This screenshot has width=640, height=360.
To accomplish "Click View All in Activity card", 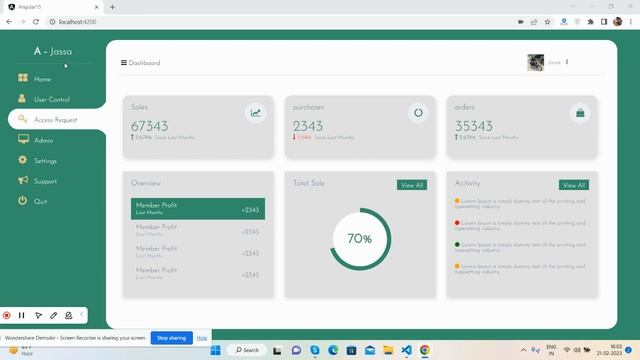I will tap(574, 185).
